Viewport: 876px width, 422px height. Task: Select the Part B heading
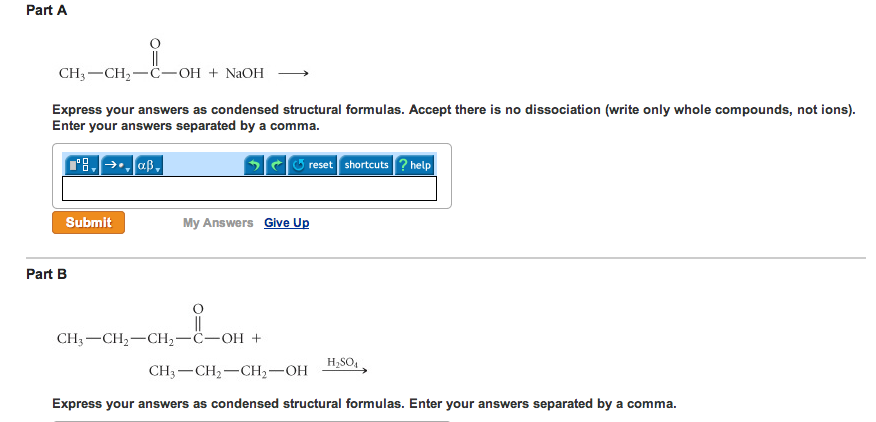[x=46, y=274]
